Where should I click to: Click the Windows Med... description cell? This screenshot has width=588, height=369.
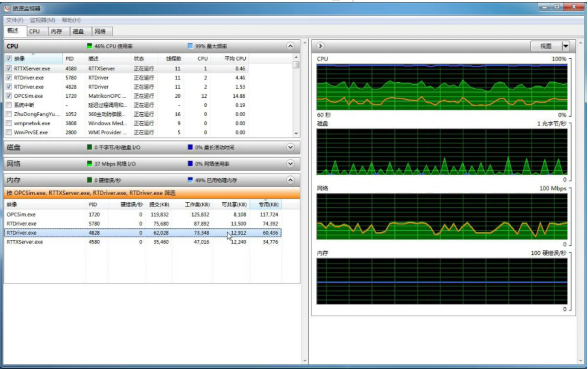tap(107, 123)
